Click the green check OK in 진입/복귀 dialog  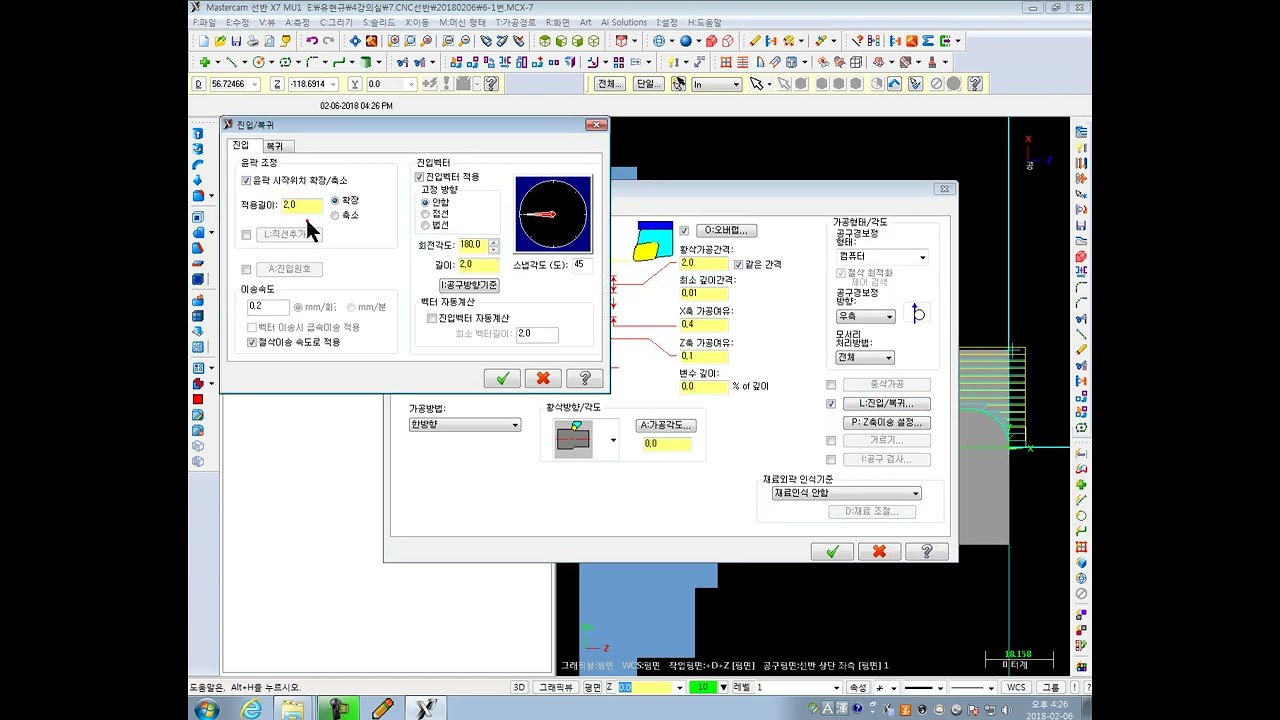tap(502, 378)
